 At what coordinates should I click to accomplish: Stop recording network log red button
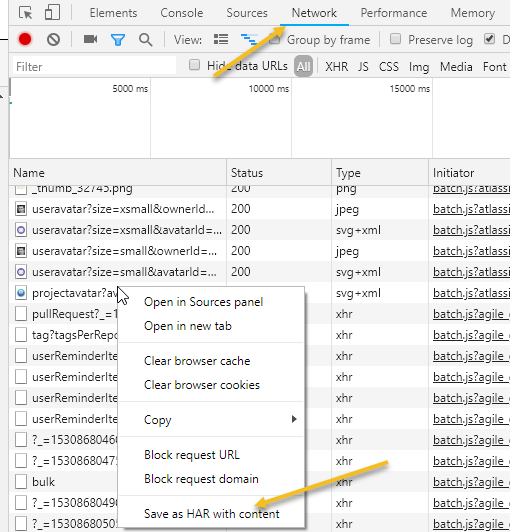[x=25, y=39]
